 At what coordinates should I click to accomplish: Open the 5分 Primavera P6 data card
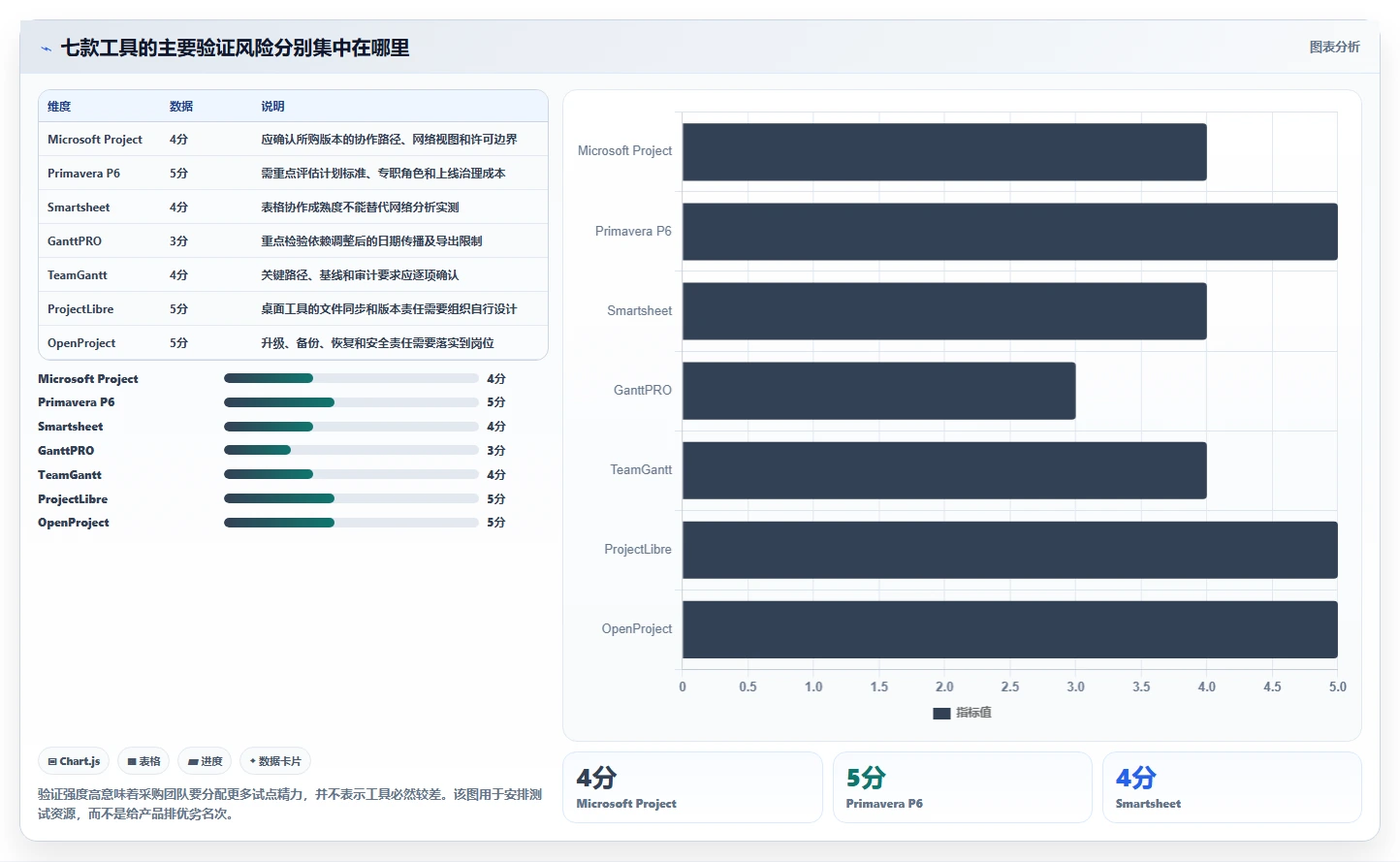click(962, 787)
